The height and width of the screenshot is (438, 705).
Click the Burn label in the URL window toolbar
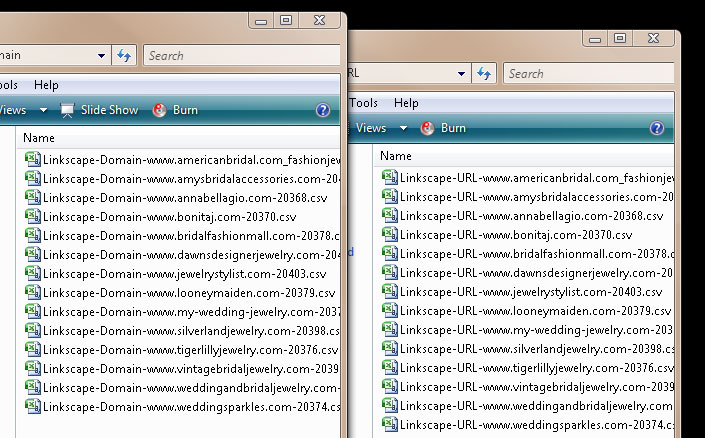point(453,128)
